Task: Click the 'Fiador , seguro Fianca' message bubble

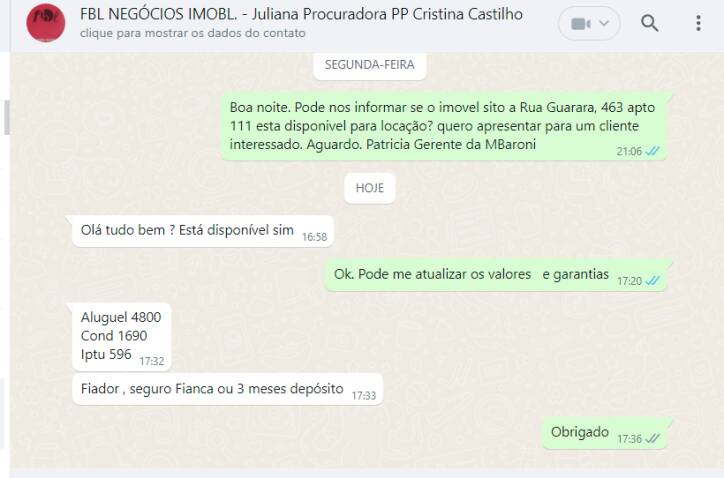Action: point(227,389)
